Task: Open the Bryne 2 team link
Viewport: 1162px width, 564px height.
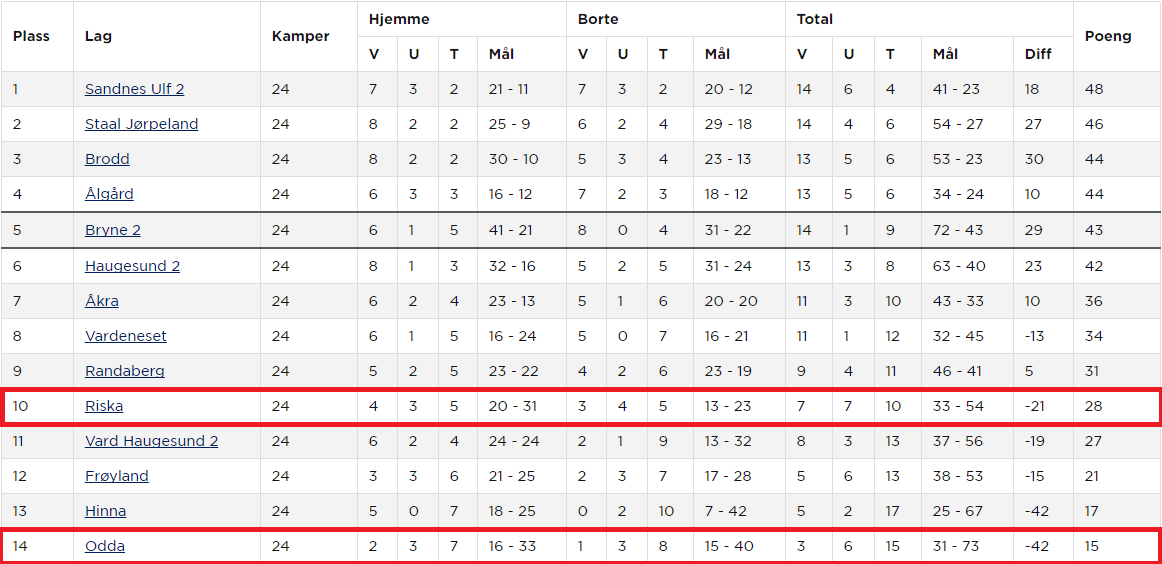Action: [x=112, y=230]
